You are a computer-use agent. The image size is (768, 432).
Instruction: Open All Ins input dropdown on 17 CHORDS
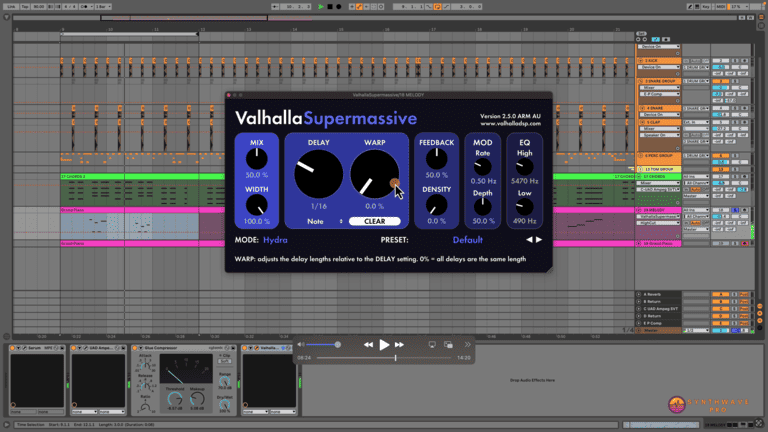[x=696, y=176]
